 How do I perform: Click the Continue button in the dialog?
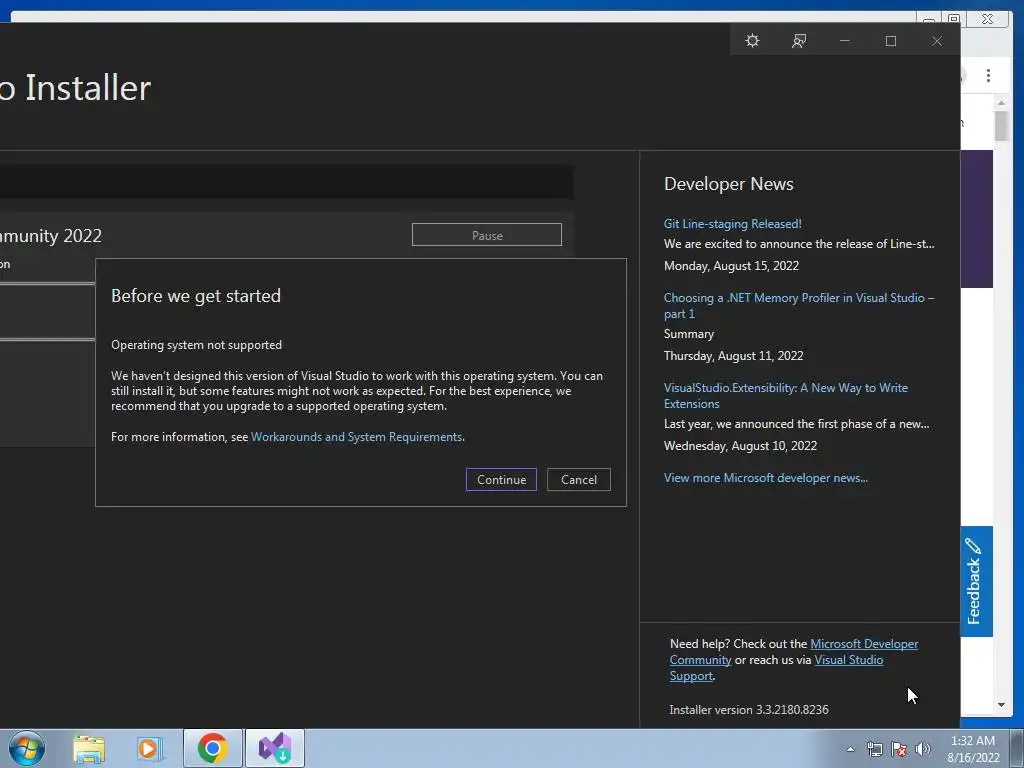click(x=501, y=479)
